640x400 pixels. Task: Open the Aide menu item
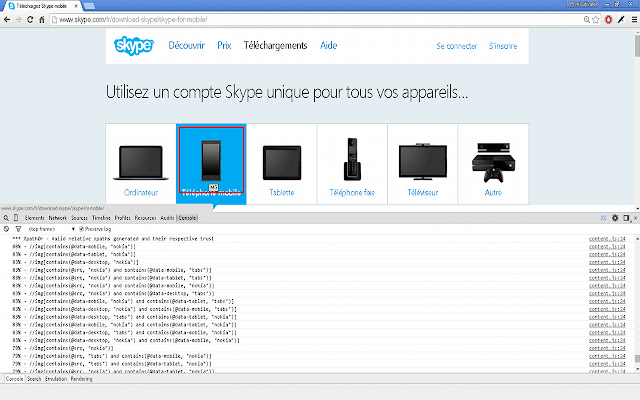point(329,45)
